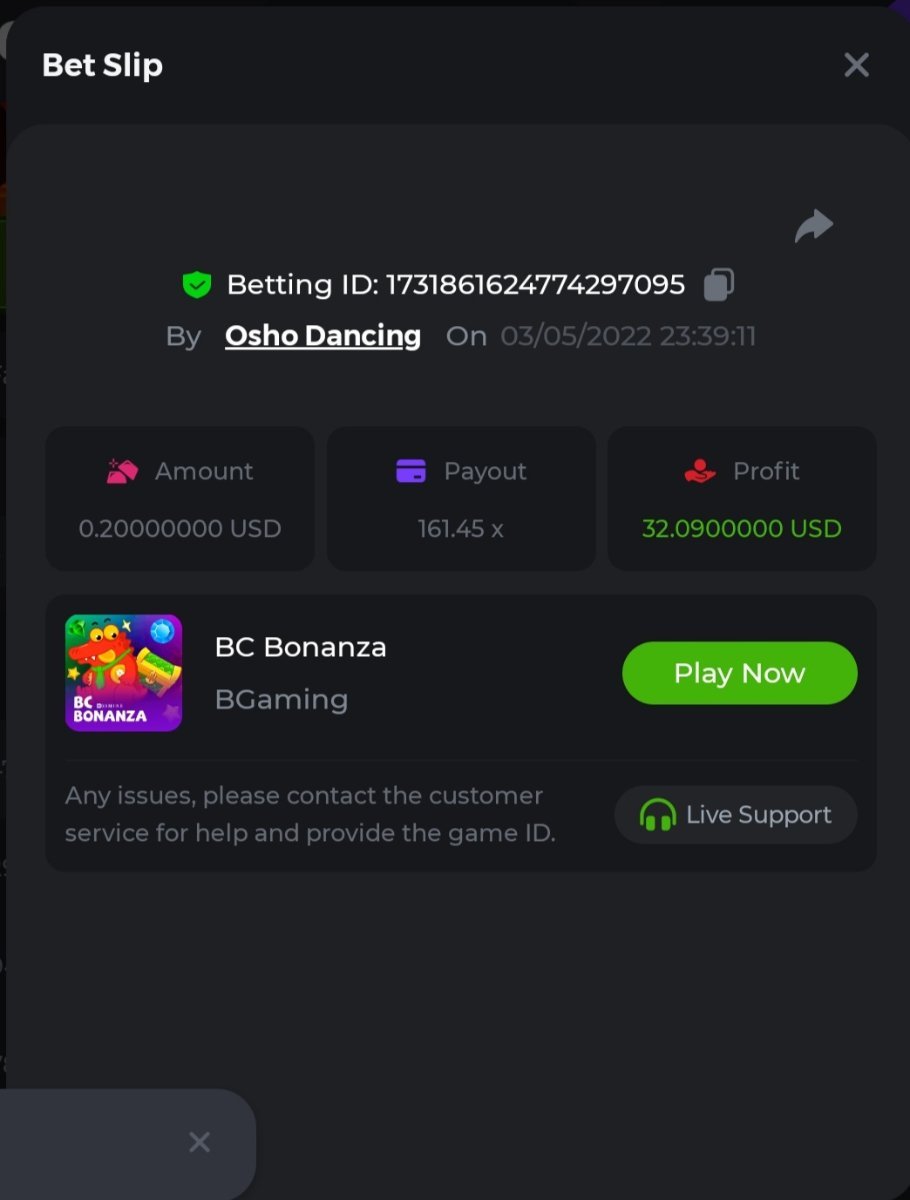Viewport: 910px width, 1200px height.
Task: Close the Bet Slip dialog
Action: point(856,66)
